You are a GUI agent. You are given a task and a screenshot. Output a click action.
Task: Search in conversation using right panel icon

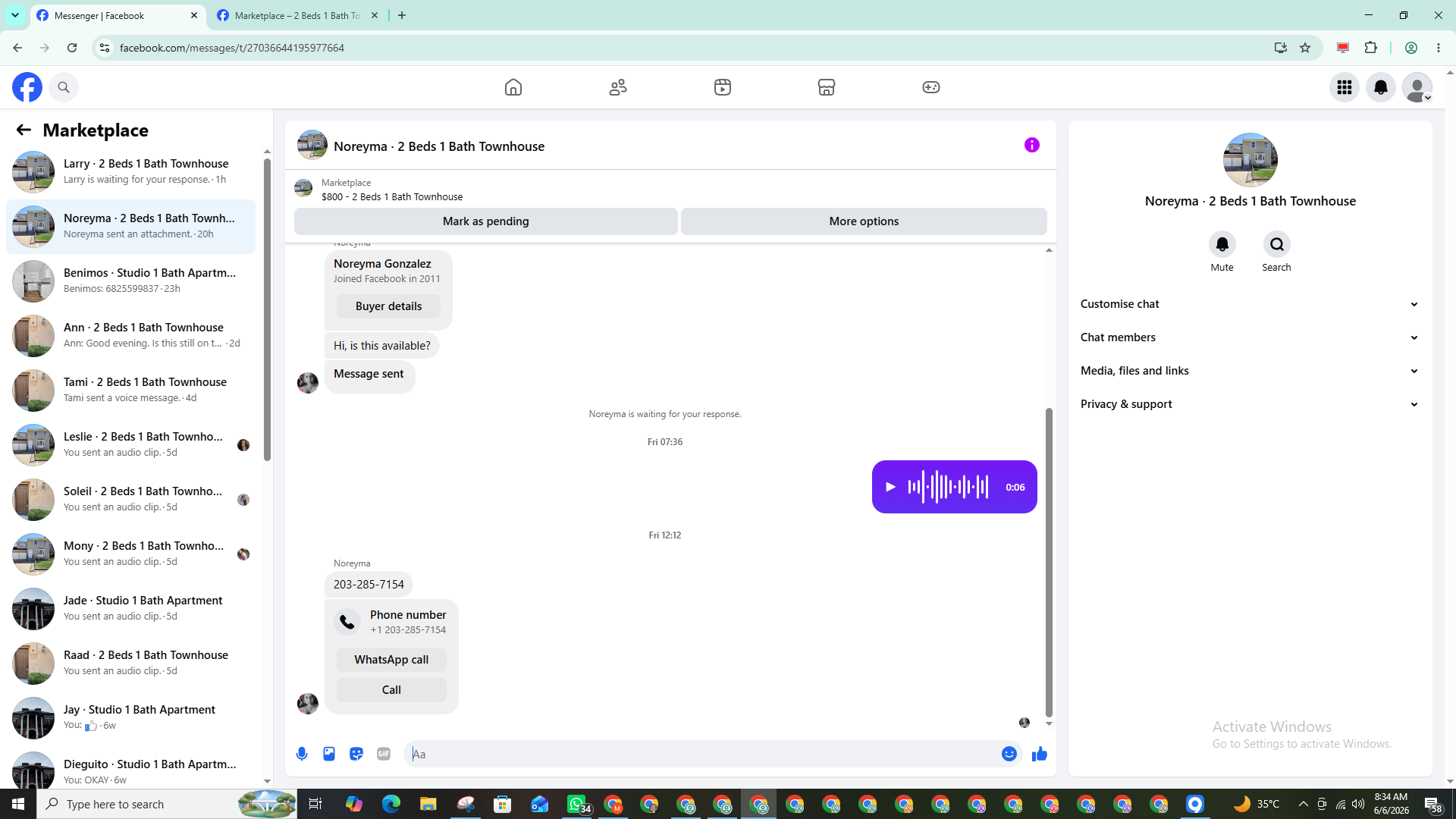coord(1277,244)
